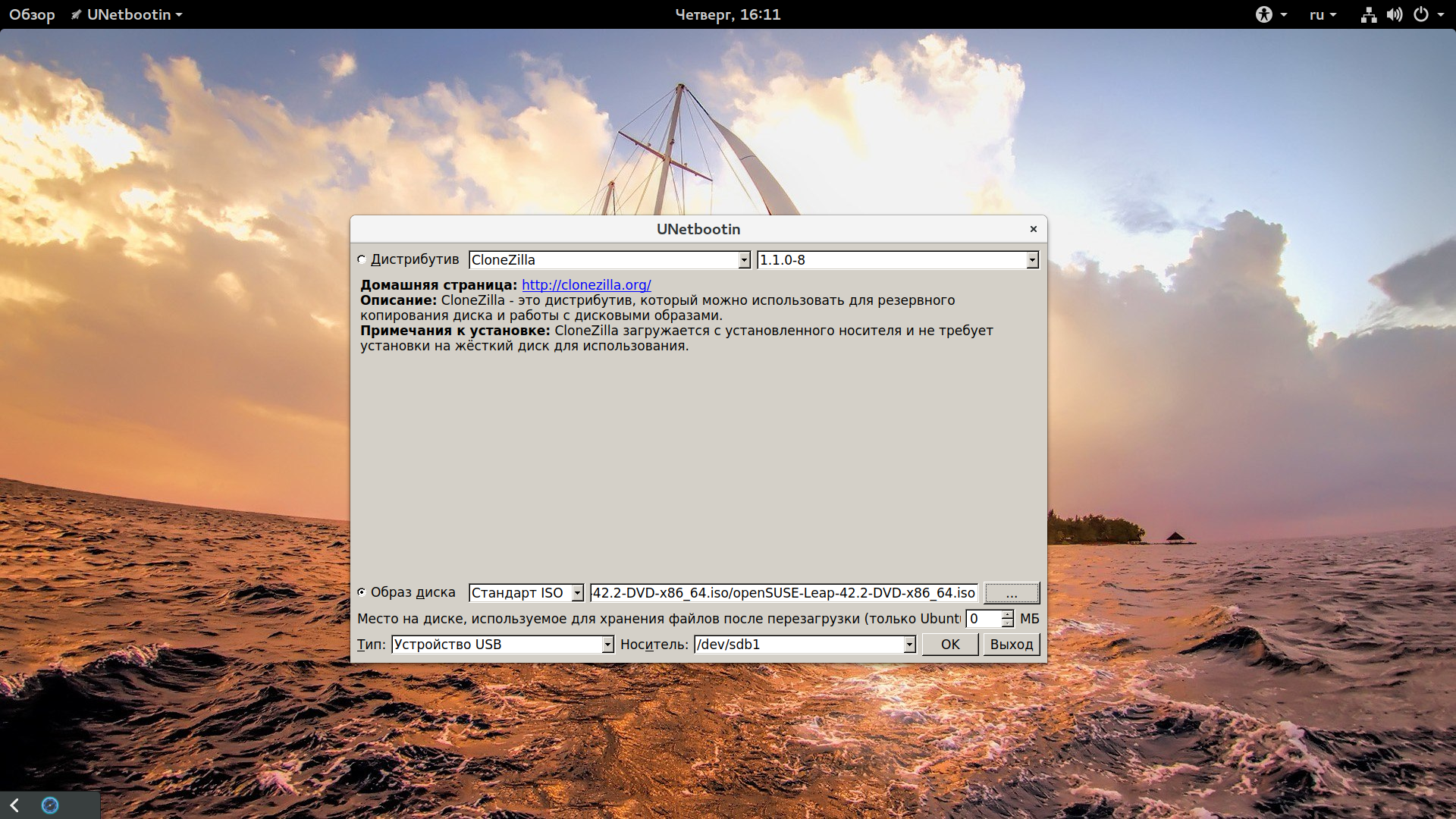Viewport: 1456px width, 819px height.
Task: Open the Обзор activities overview
Action: (x=32, y=14)
